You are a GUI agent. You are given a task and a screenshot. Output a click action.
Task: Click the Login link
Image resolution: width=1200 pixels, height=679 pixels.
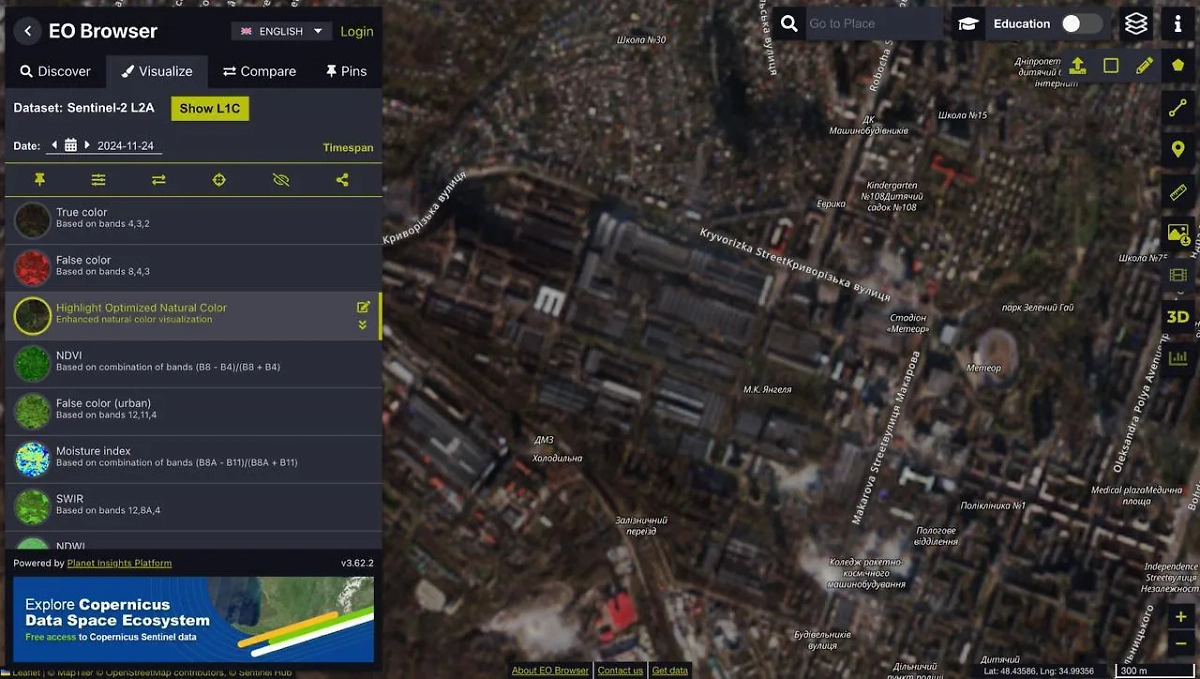coord(356,31)
